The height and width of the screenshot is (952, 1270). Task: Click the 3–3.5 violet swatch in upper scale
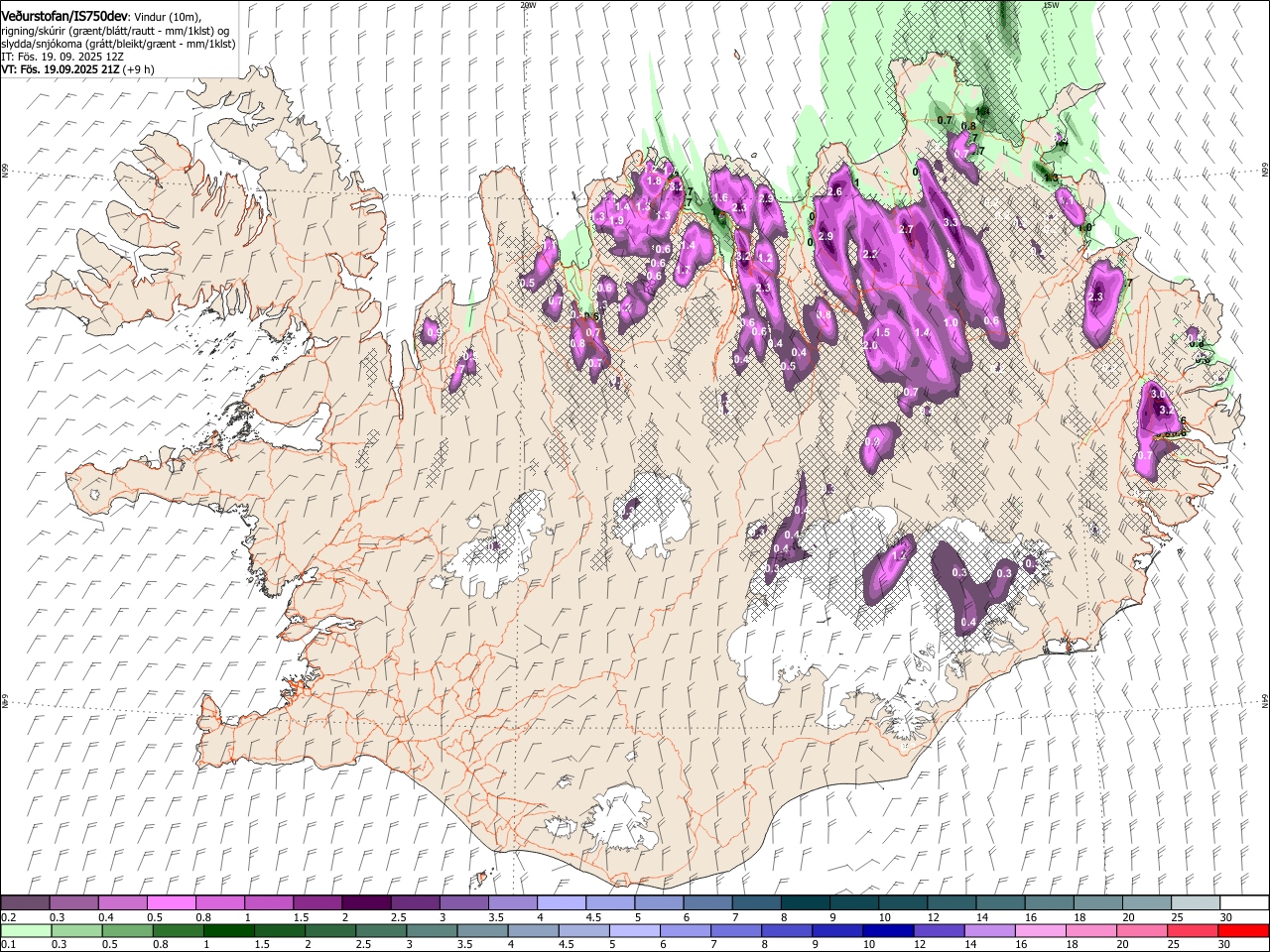pos(464,902)
